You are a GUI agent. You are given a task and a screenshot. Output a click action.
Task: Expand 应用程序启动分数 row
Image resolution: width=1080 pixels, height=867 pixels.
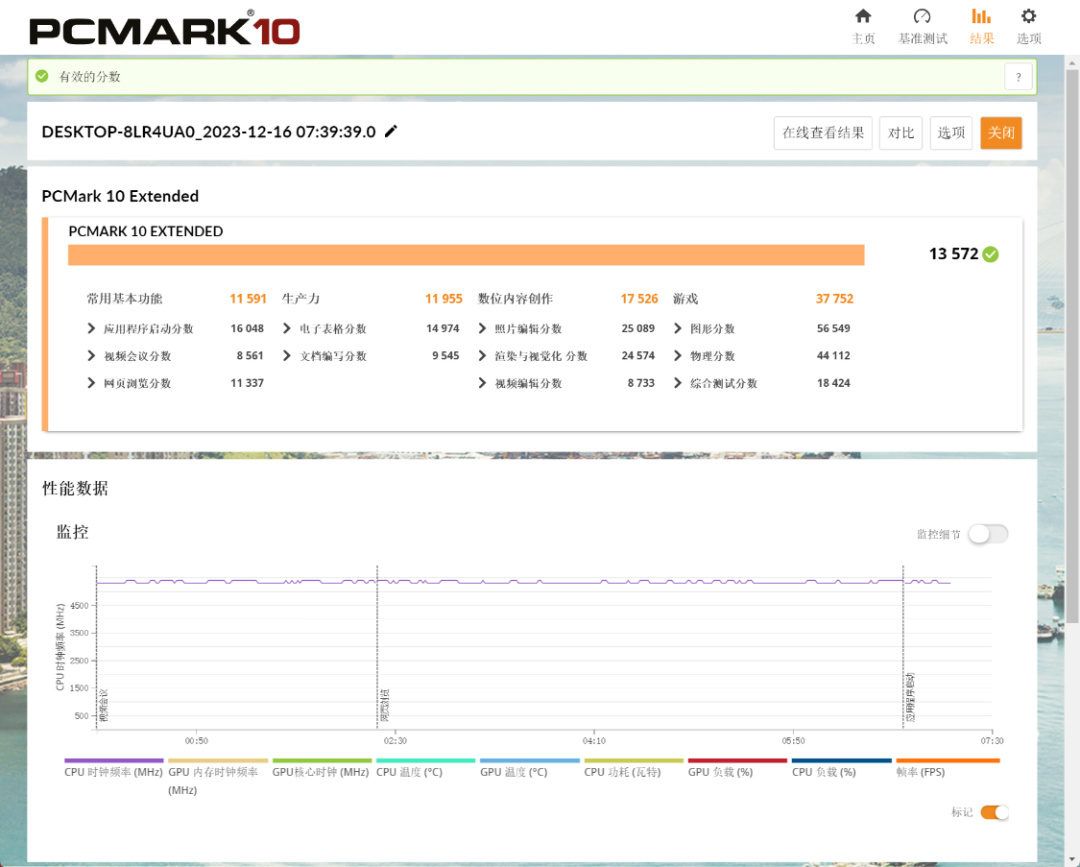click(91, 328)
